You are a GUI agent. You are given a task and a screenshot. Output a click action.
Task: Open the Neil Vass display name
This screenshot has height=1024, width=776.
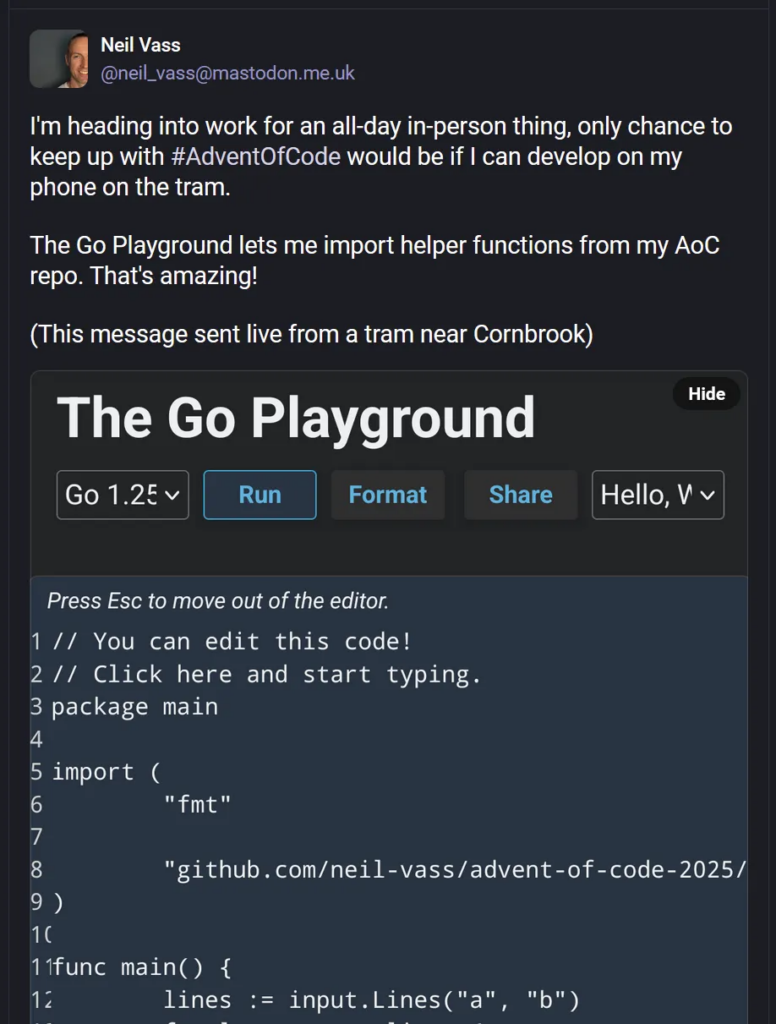coord(140,45)
